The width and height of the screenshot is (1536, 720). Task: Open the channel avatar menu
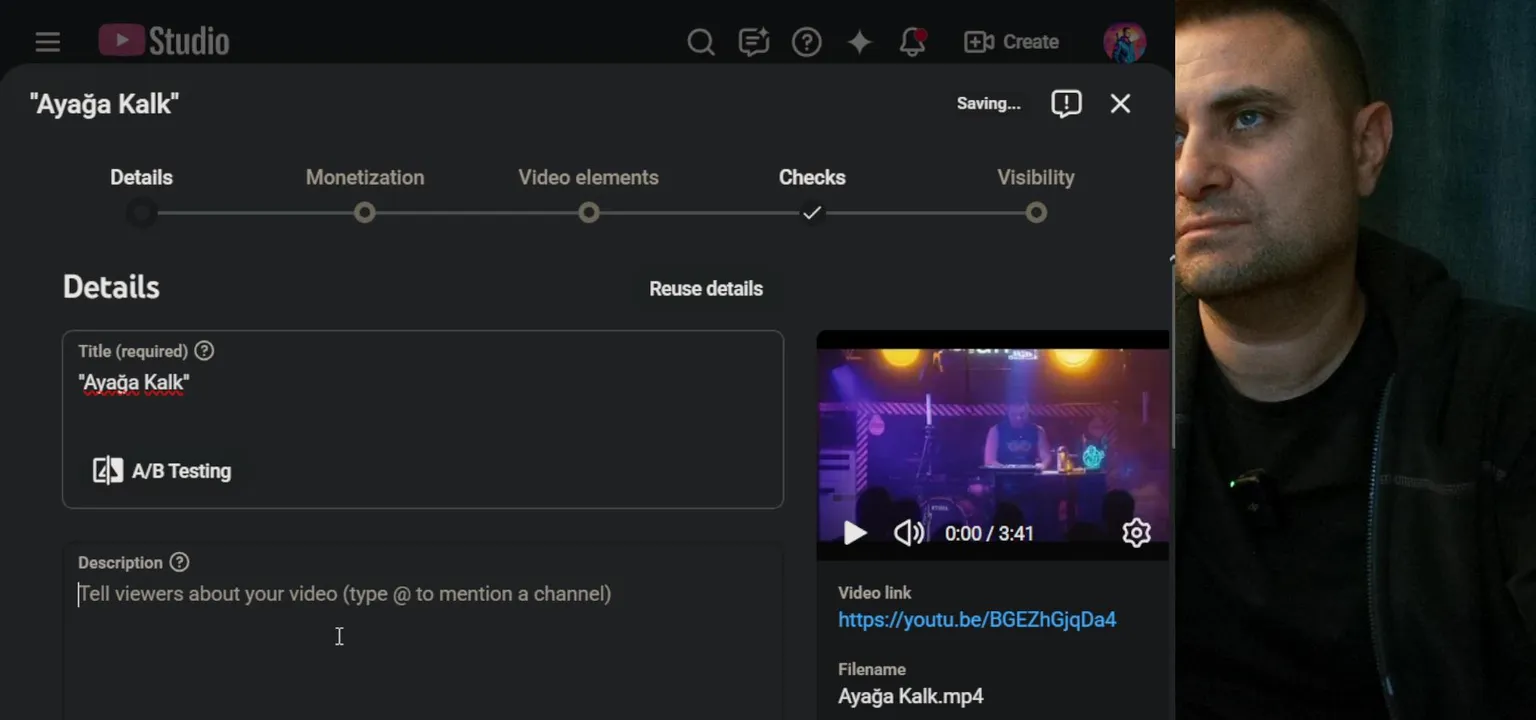[1124, 42]
